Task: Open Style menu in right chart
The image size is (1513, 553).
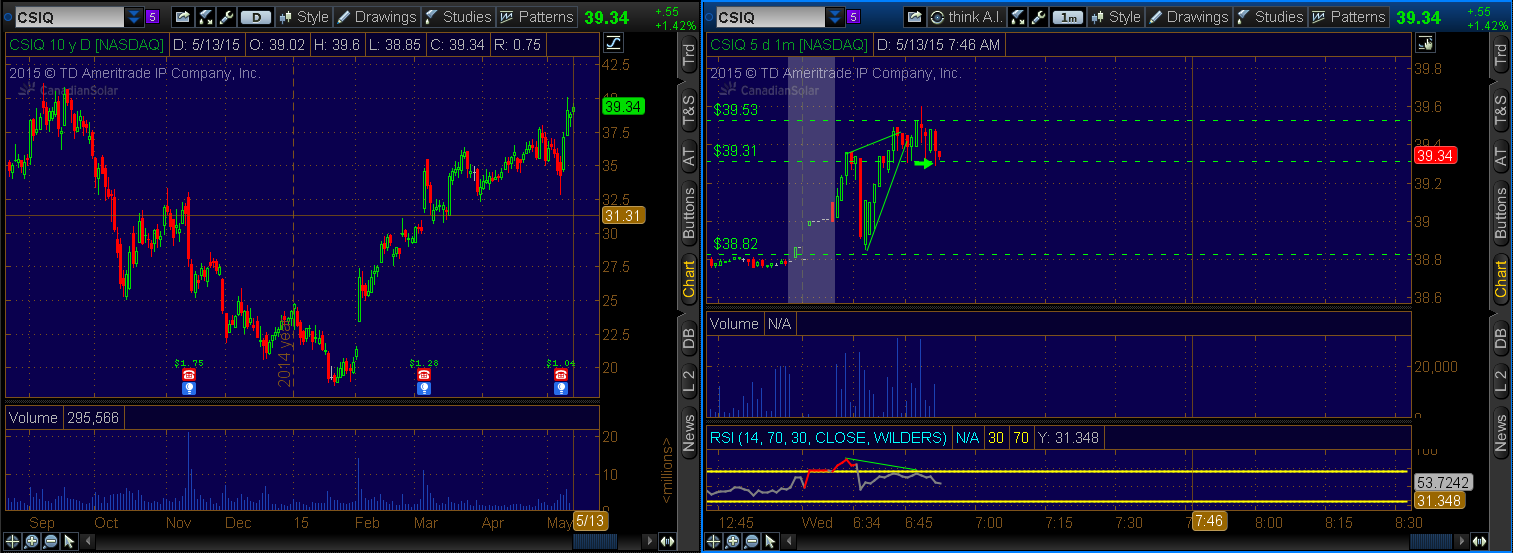Action: [1116, 17]
